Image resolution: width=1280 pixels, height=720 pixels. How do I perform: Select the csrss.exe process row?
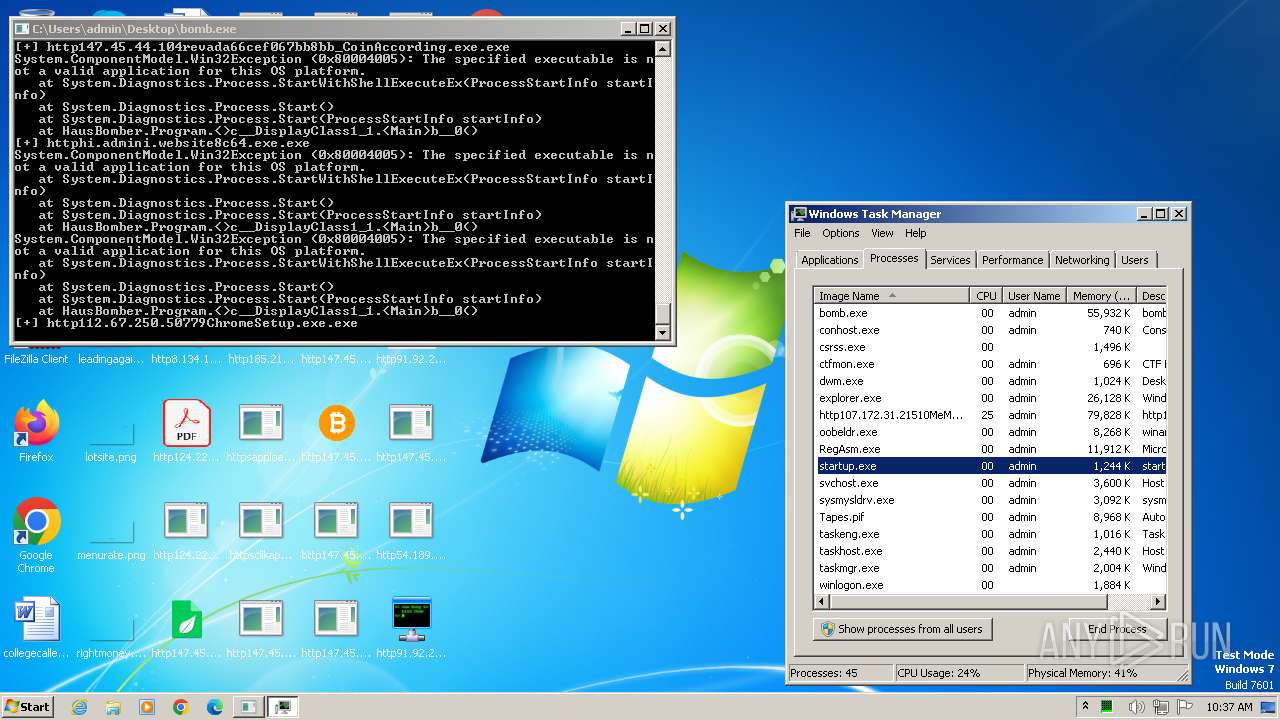(x=990, y=347)
